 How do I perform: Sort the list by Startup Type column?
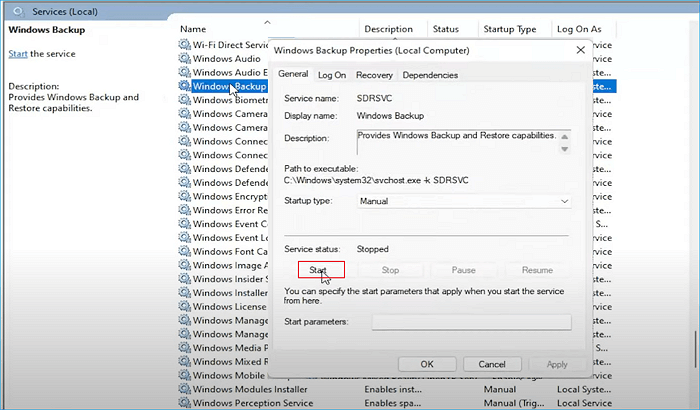pyautogui.click(x=510, y=30)
